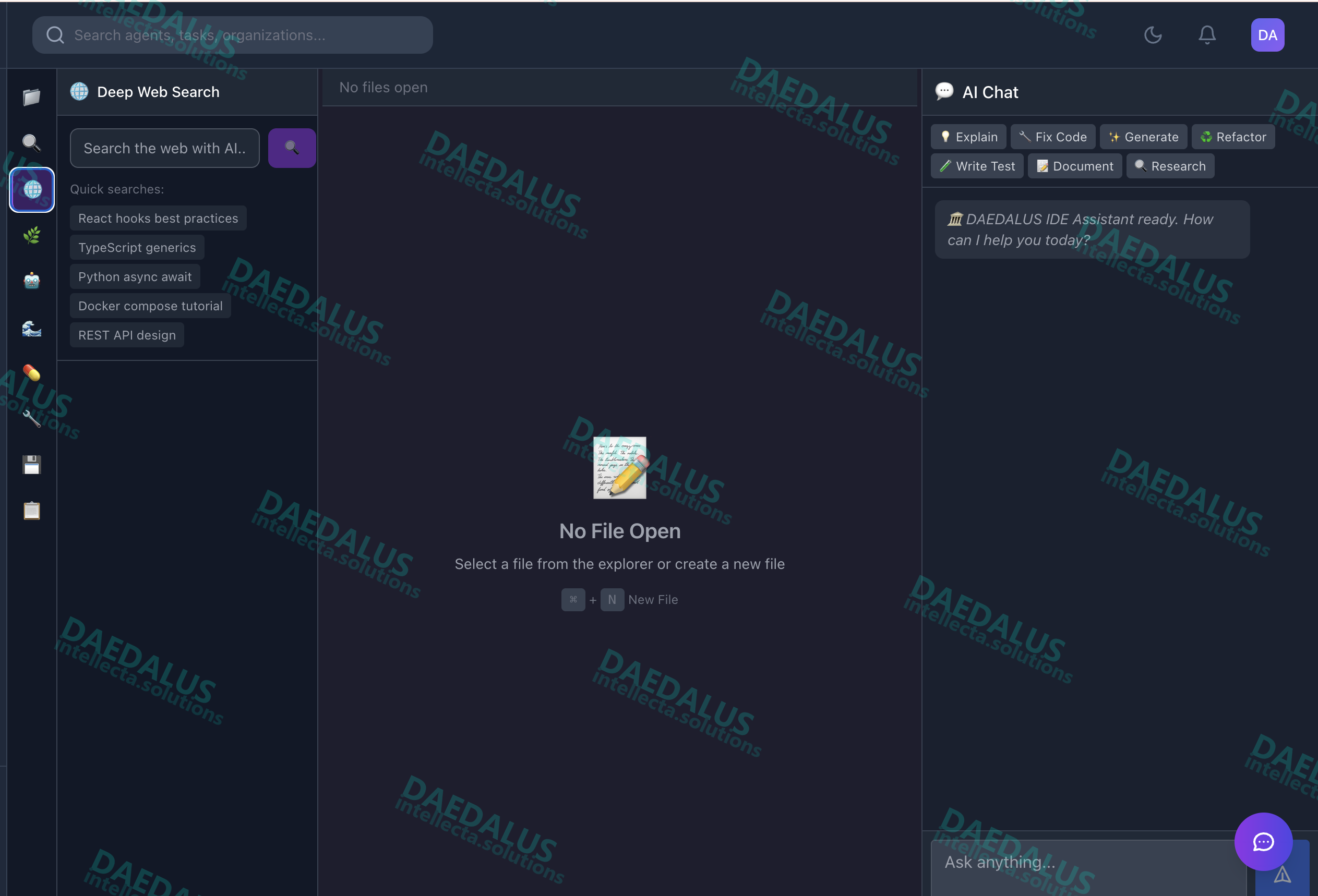
Task: Click the Fix Code quick action
Action: click(x=1052, y=137)
